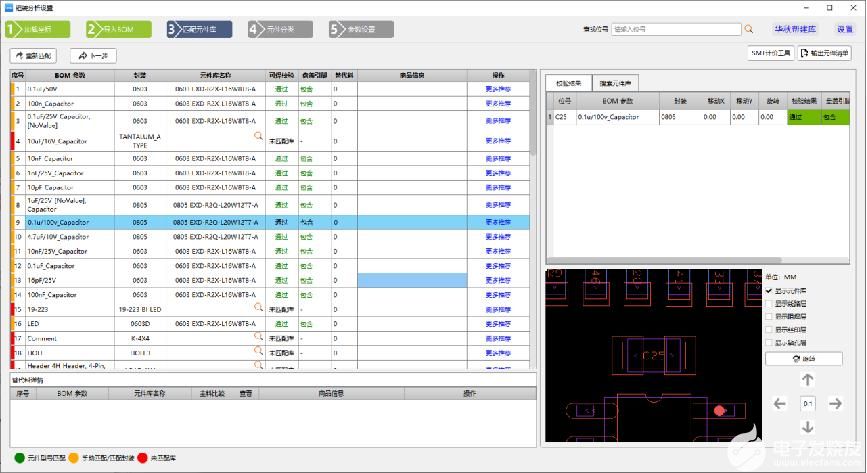Select the LED row 16
Viewport: 867px width, 473px height.
(x=270, y=324)
